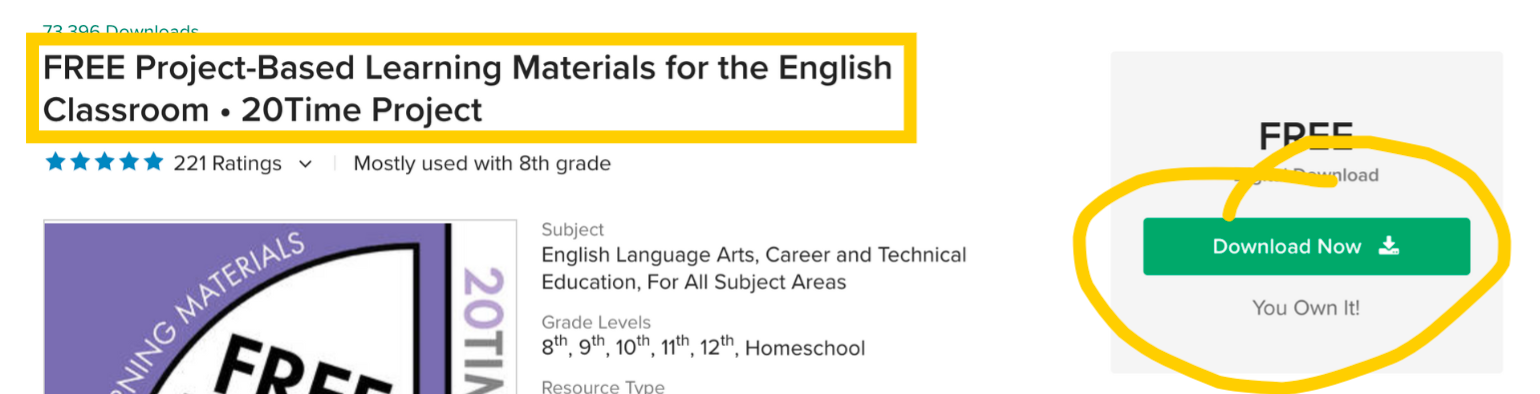This screenshot has width=1540, height=394.
Task: Click the 73,396 Downloads count text
Action: click(120, 30)
